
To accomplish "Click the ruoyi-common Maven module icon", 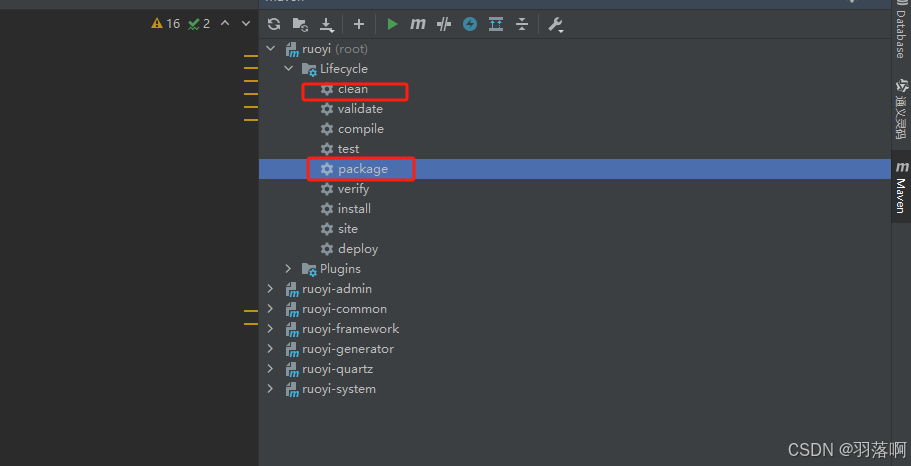I will 292,309.
